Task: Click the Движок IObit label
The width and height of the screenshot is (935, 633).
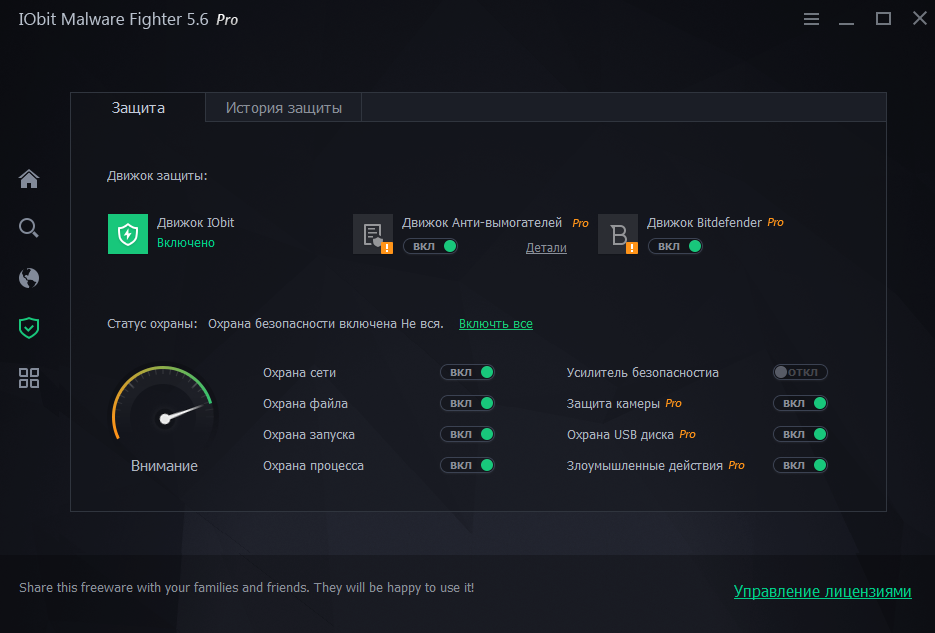Action: point(195,222)
